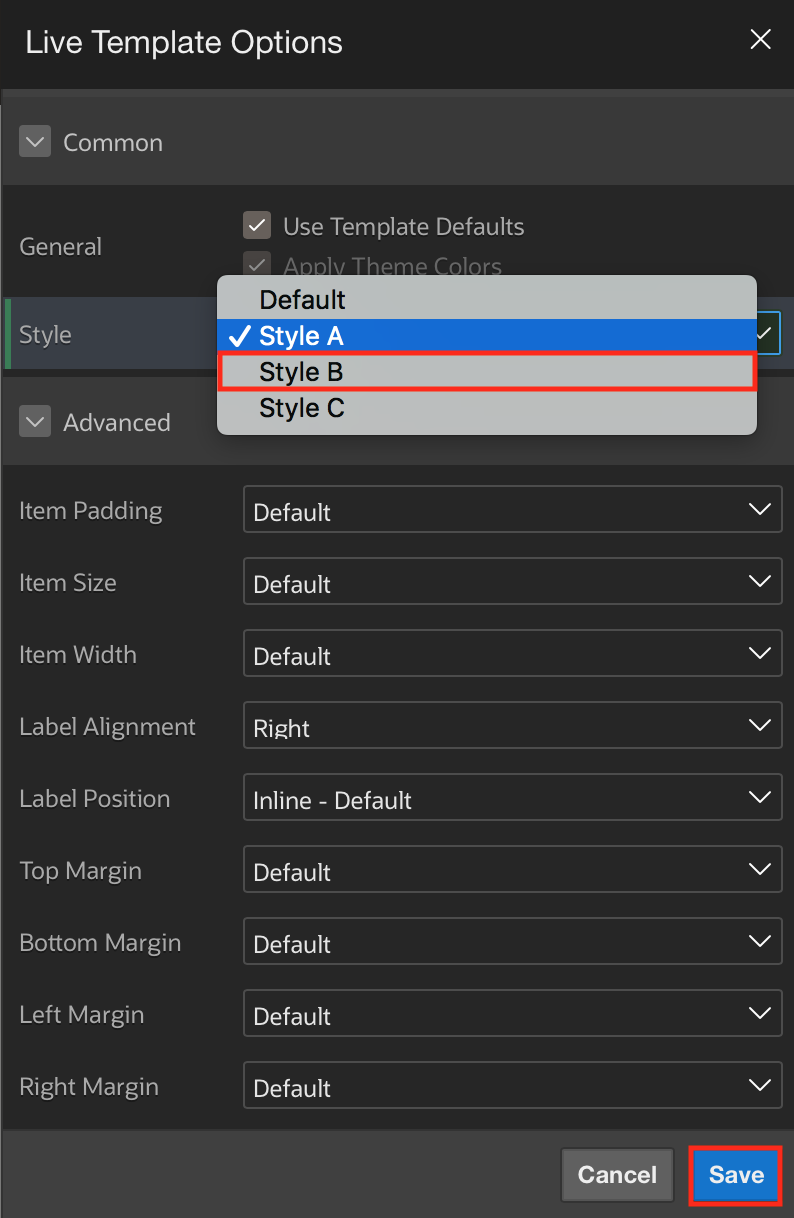Viewport: 794px width, 1218px height.
Task: Expand the Right Margin dropdown
Action: point(512,1087)
